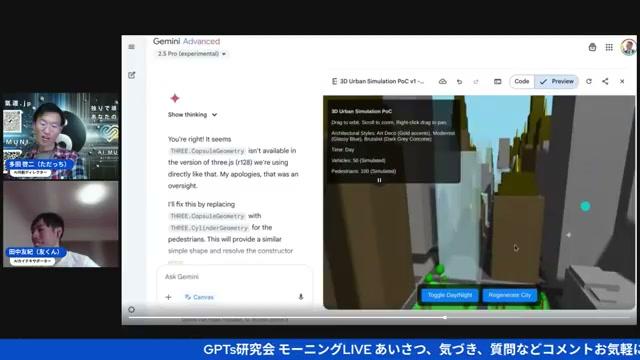Viewport: 640px width, 360px height.
Task: Click the first THREE.CapsuleGeometry code snippet
Action: coord(207,151)
